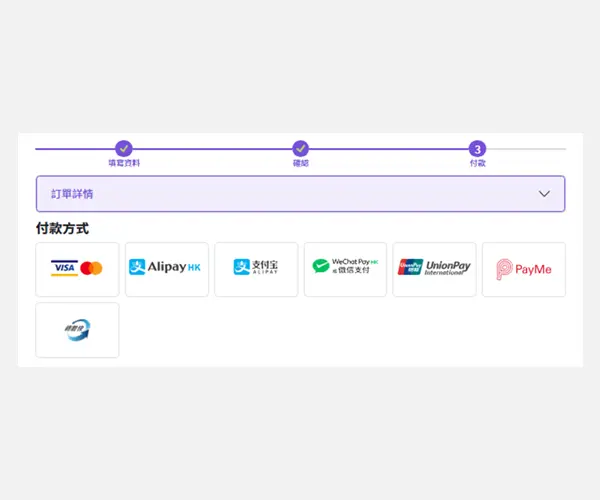
Task: Click the Mastercard logo in the card option
Action: click(x=92, y=268)
